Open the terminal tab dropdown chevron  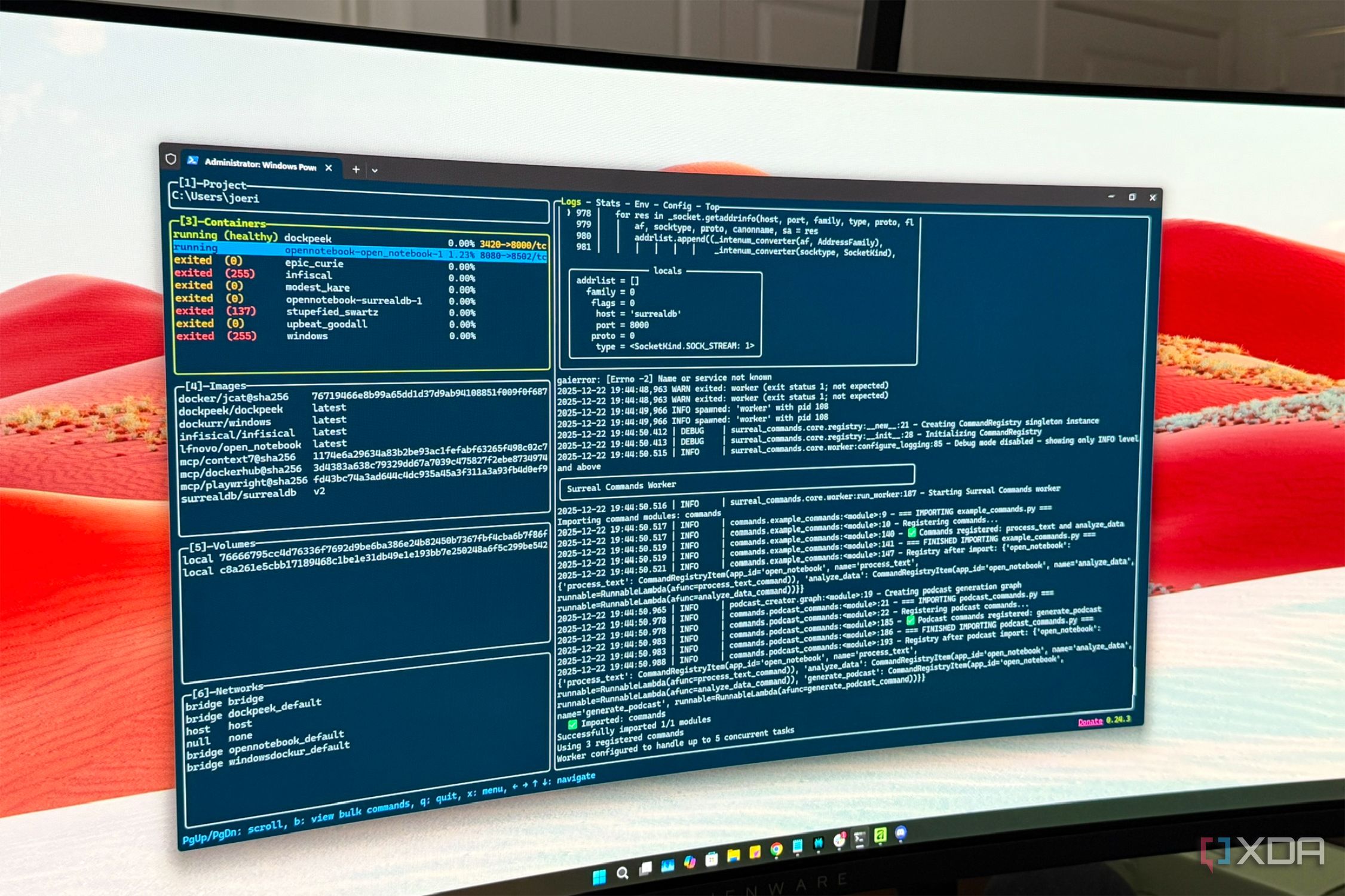point(375,171)
